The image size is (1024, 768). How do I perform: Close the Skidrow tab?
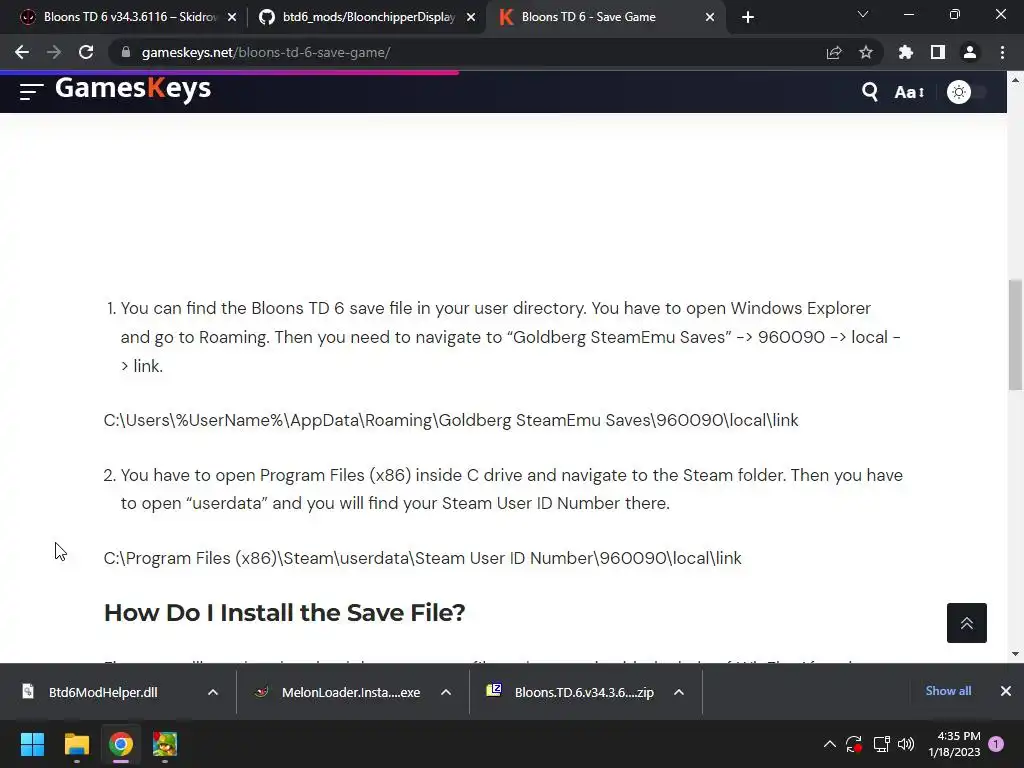tap(232, 17)
